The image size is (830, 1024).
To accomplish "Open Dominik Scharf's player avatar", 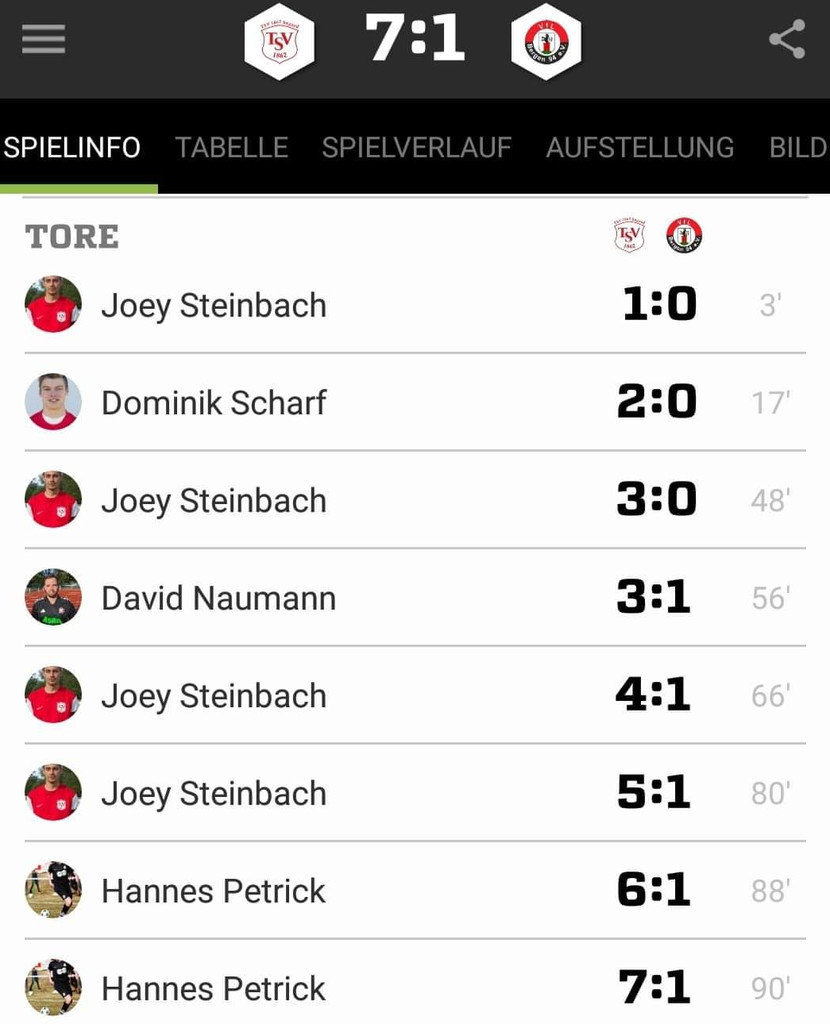I will click(54, 402).
